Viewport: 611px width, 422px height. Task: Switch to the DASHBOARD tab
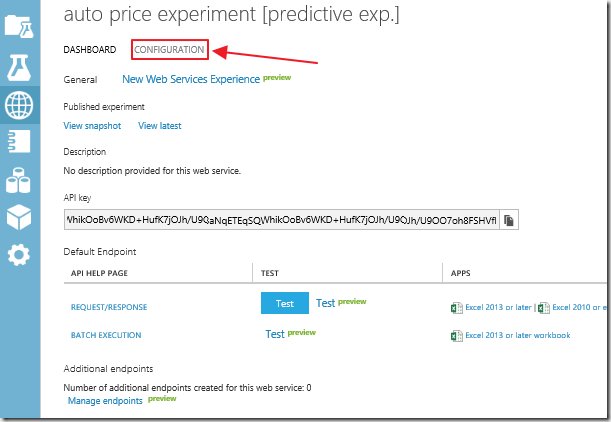point(90,49)
